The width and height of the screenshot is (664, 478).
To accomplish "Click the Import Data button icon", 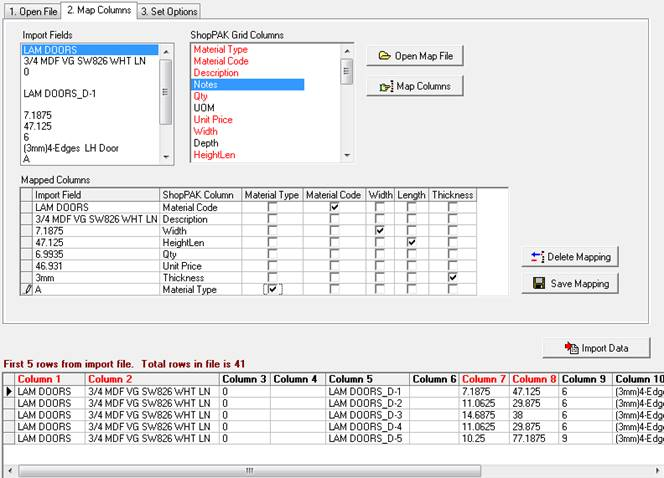I will pyautogui.click(x=571, y=348).
